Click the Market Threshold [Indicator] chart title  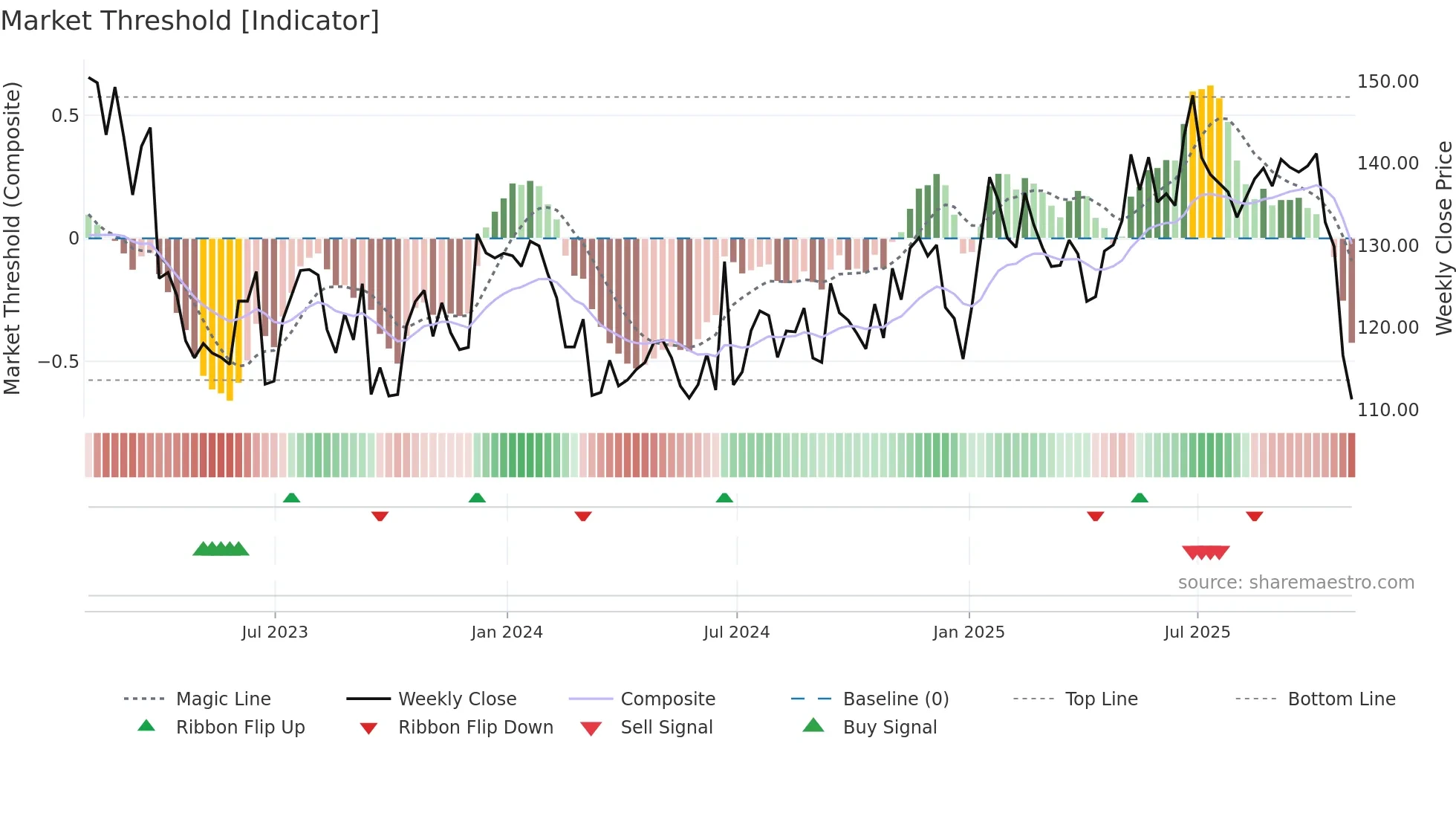pyautogui.click(x=190, y=21)
